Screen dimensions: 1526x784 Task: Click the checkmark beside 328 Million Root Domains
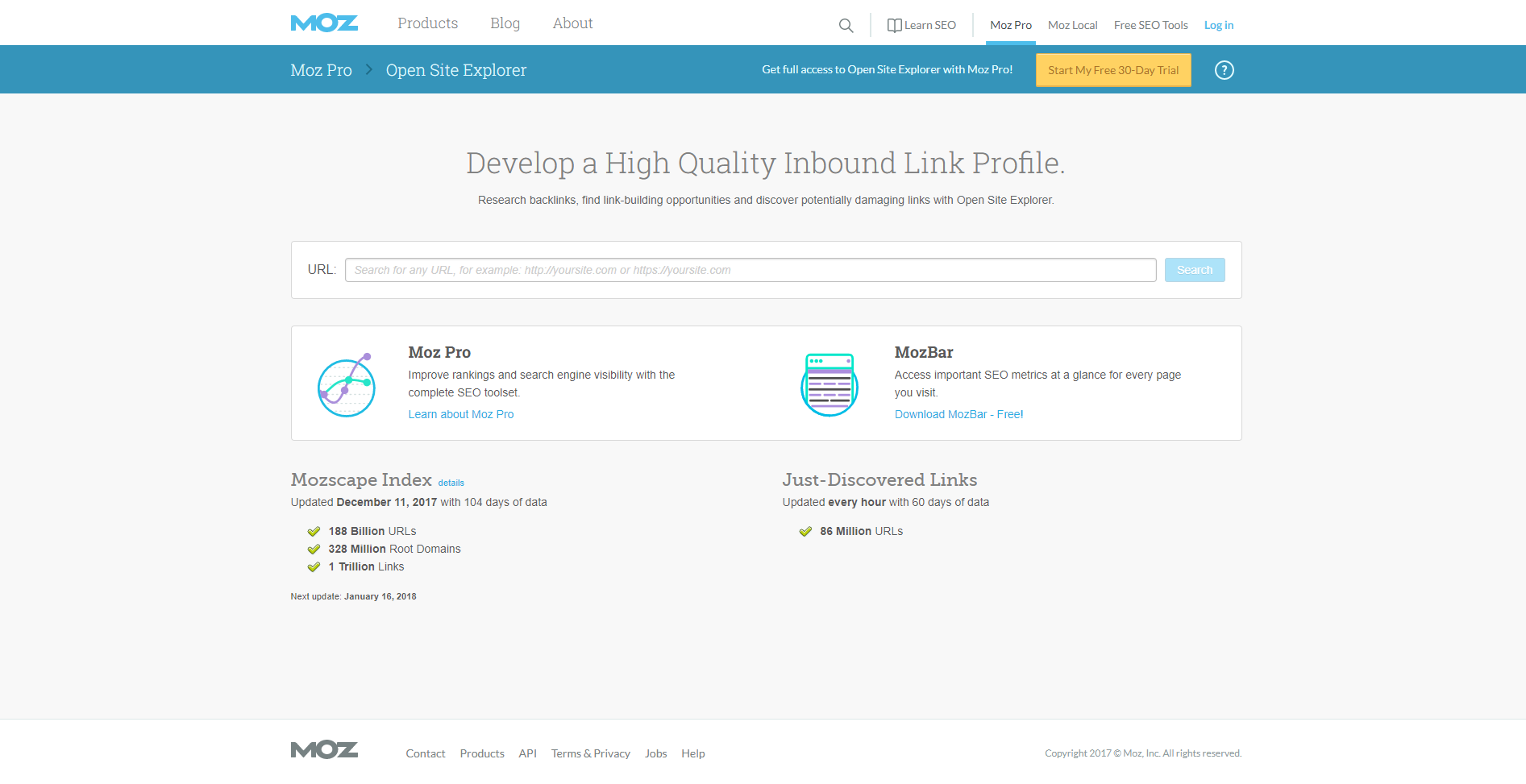(x=314, y=550)
